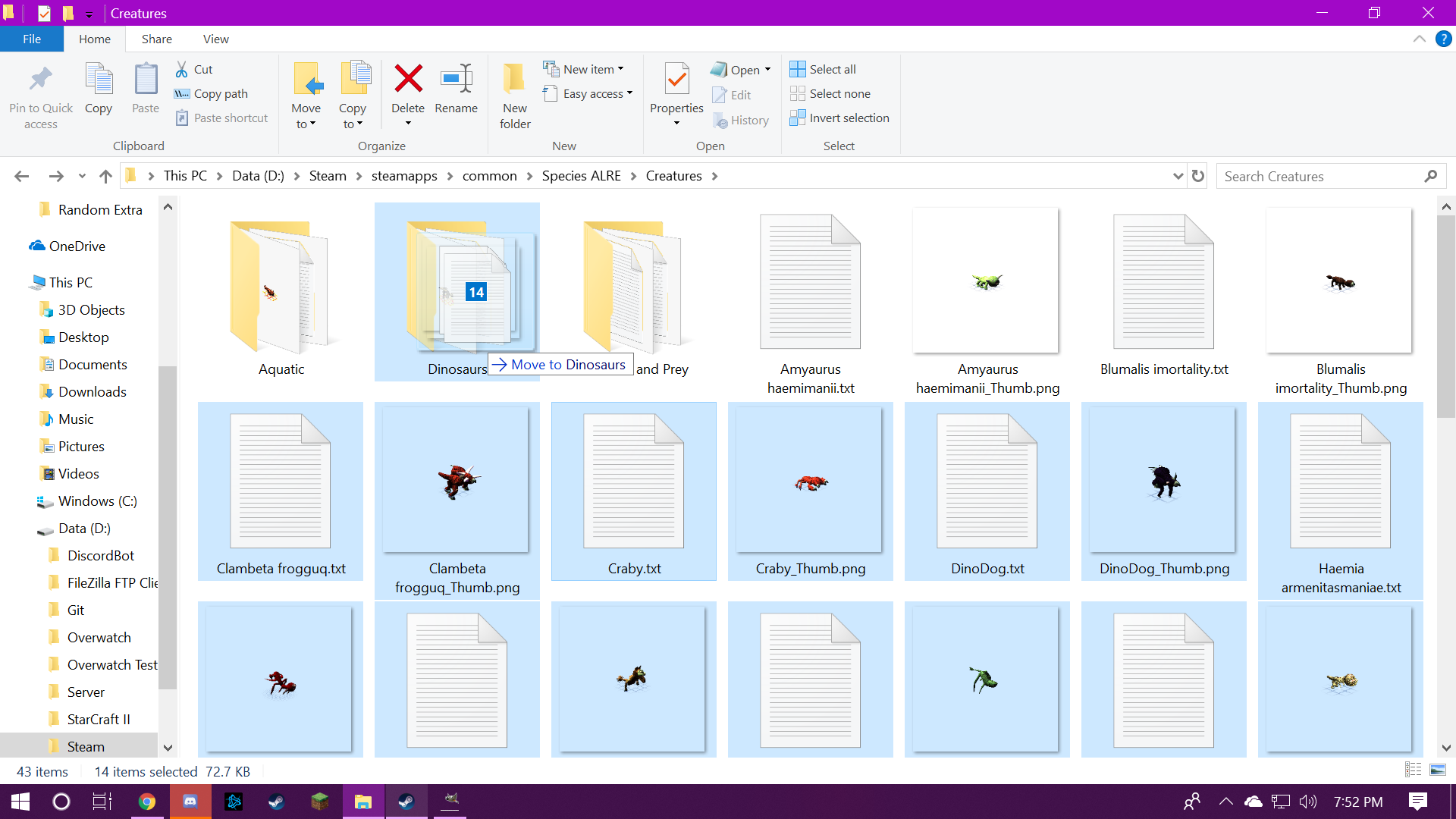Switch to large thumbnails view toggle
The width and height of the screenshot is (1456, 819).
click(x=1437, y=770)
